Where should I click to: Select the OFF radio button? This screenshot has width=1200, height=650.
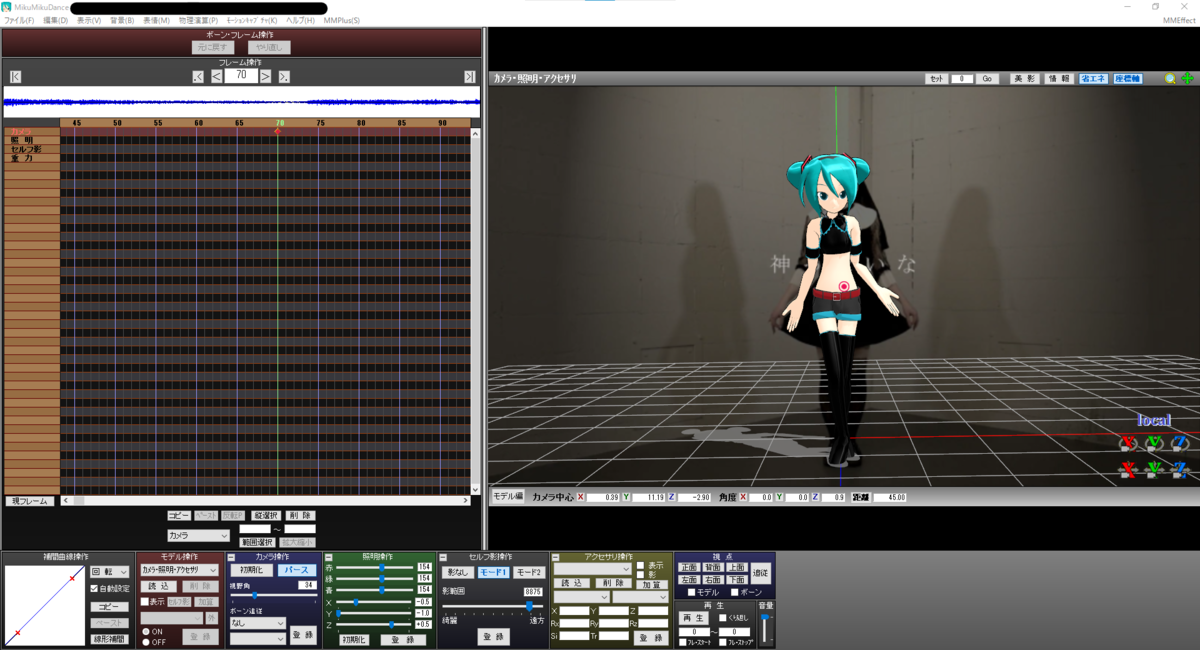145,641
